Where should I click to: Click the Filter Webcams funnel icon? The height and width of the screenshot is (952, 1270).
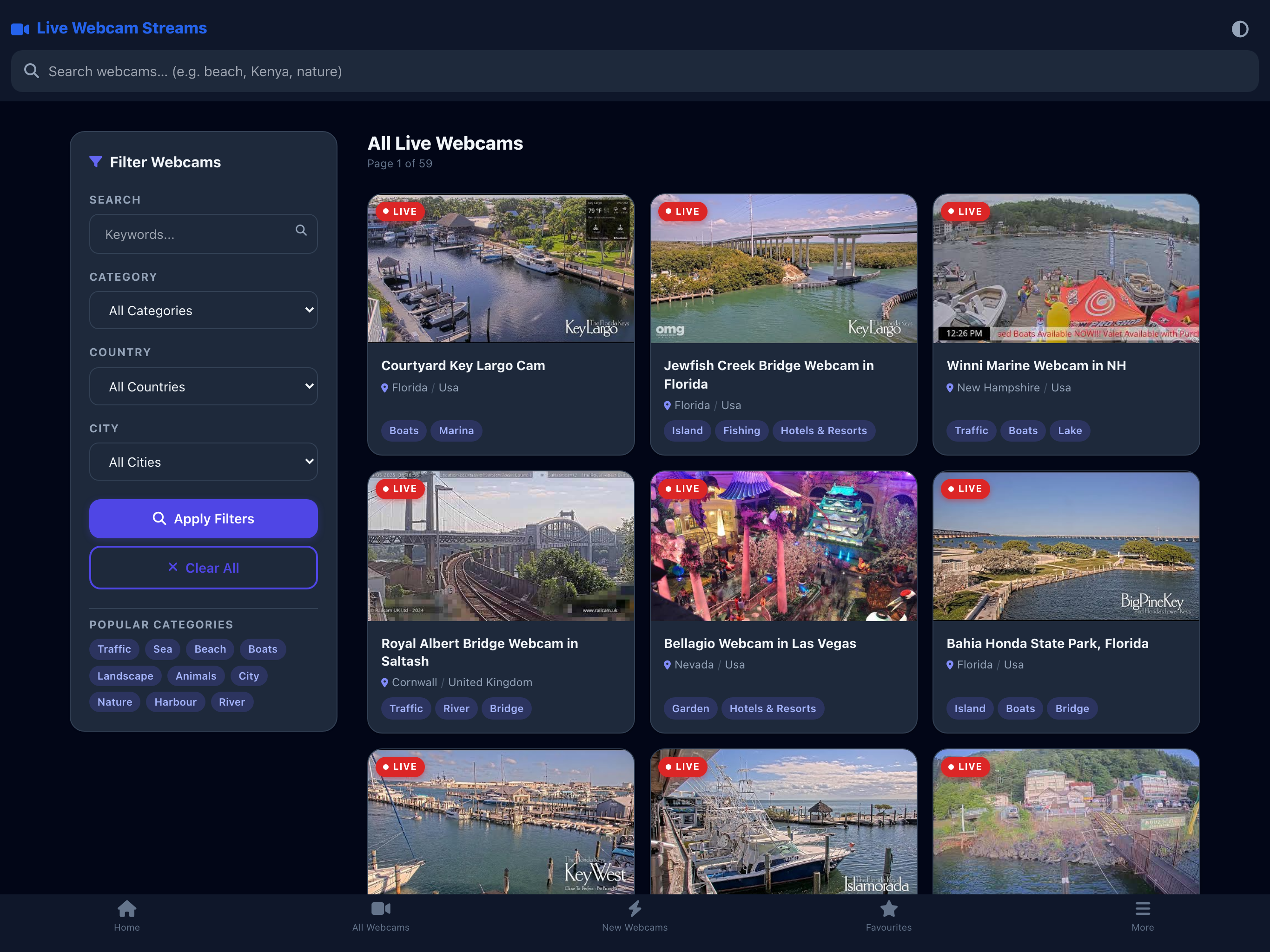point(96,162)
